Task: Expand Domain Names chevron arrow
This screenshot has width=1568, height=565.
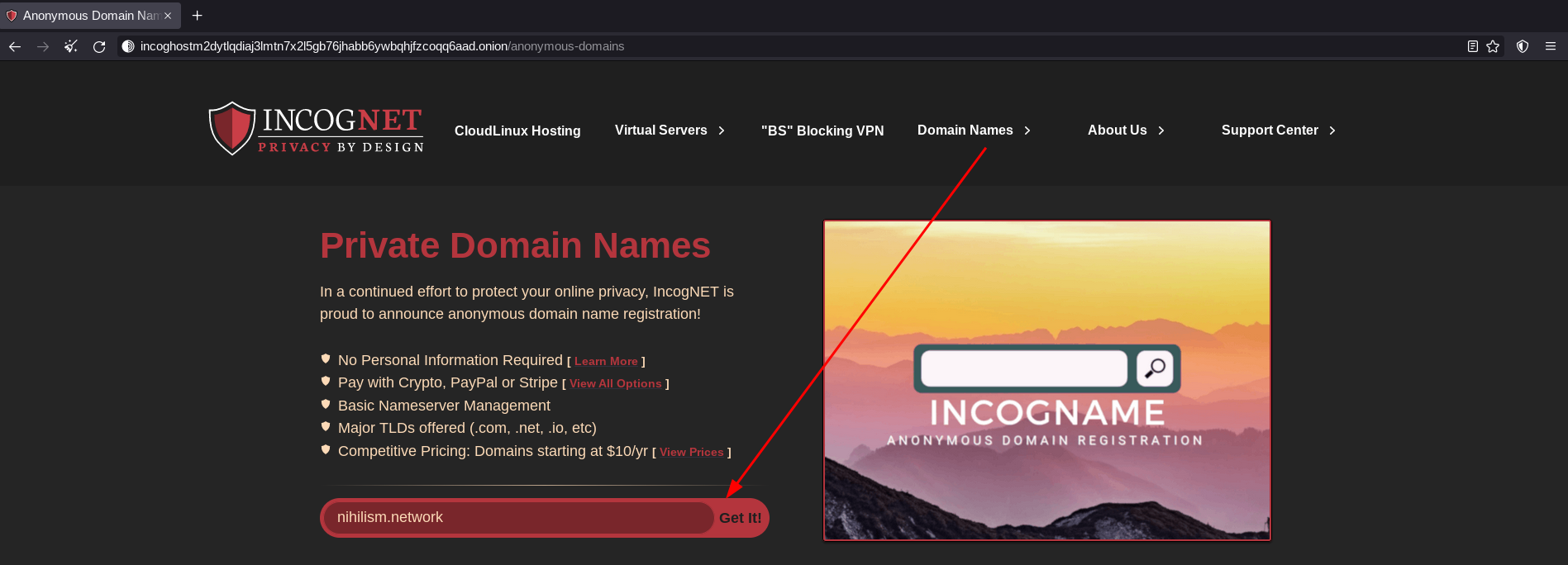Action: pyautogui.click(x=1027, y=131)
